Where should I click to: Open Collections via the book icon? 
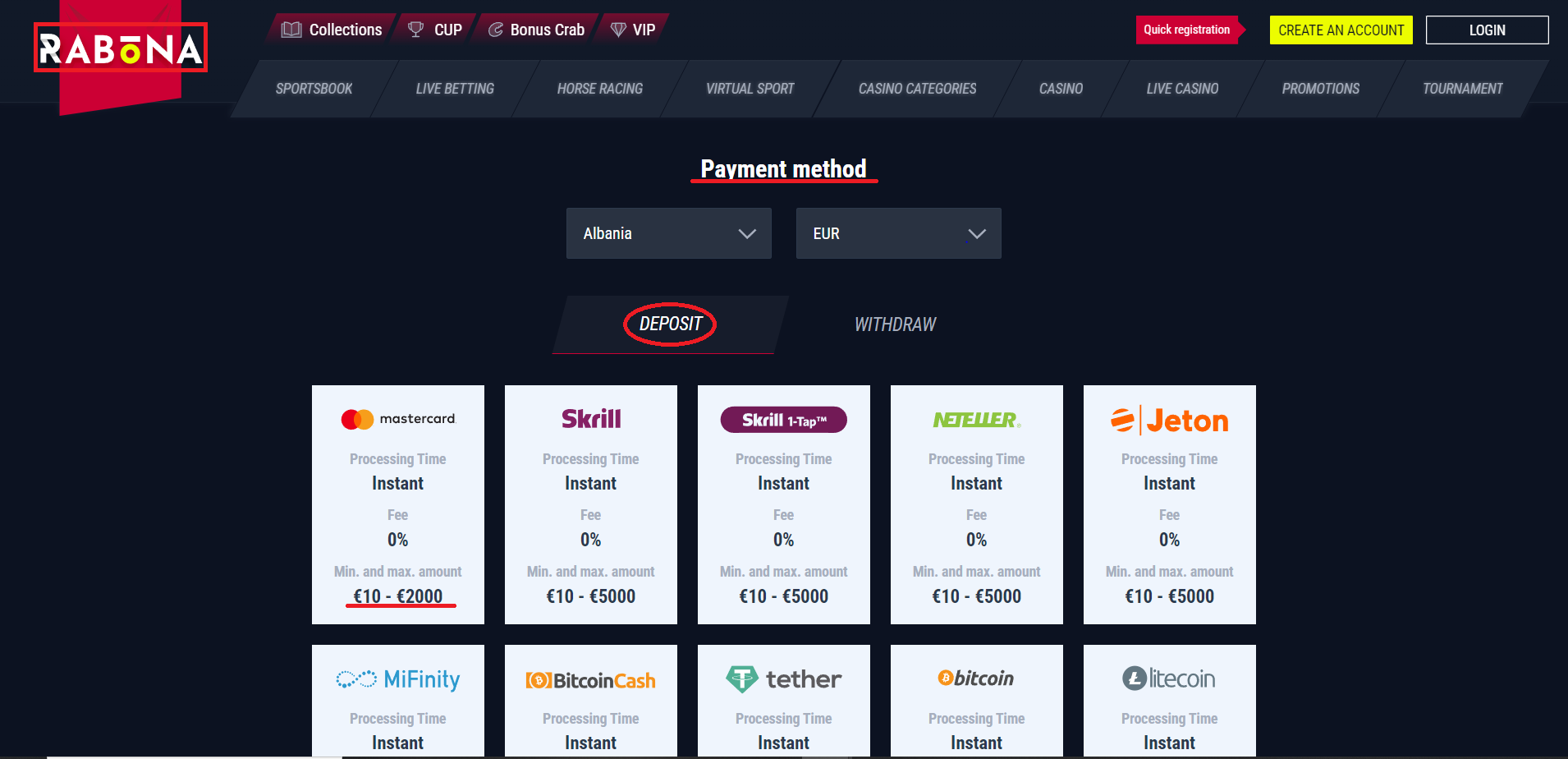(x=291, y=30)
